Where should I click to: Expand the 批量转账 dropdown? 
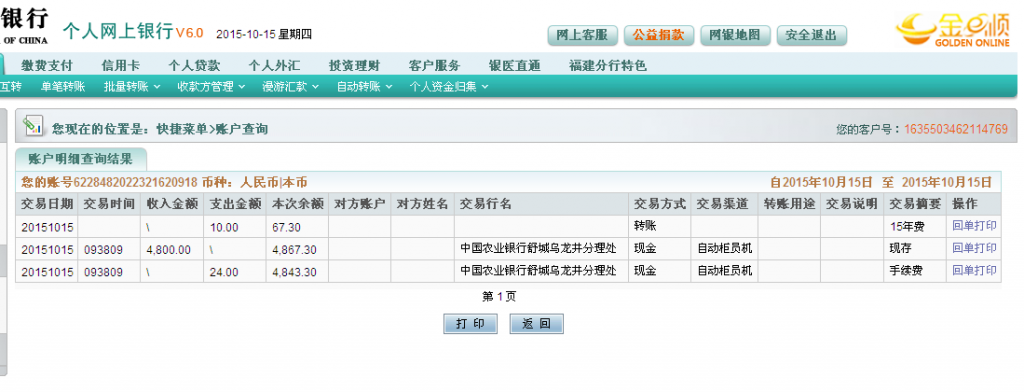coord(132,86)
